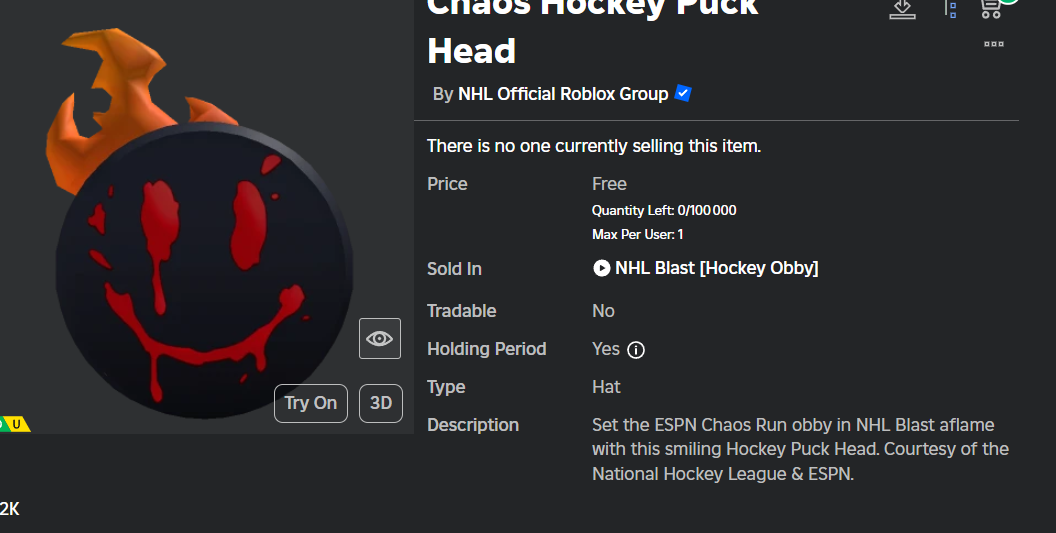Image resolution: width=1056 pixels, height=533 pixels.
Task: Click the Holding Period info icon
Action: pos(636,350)
